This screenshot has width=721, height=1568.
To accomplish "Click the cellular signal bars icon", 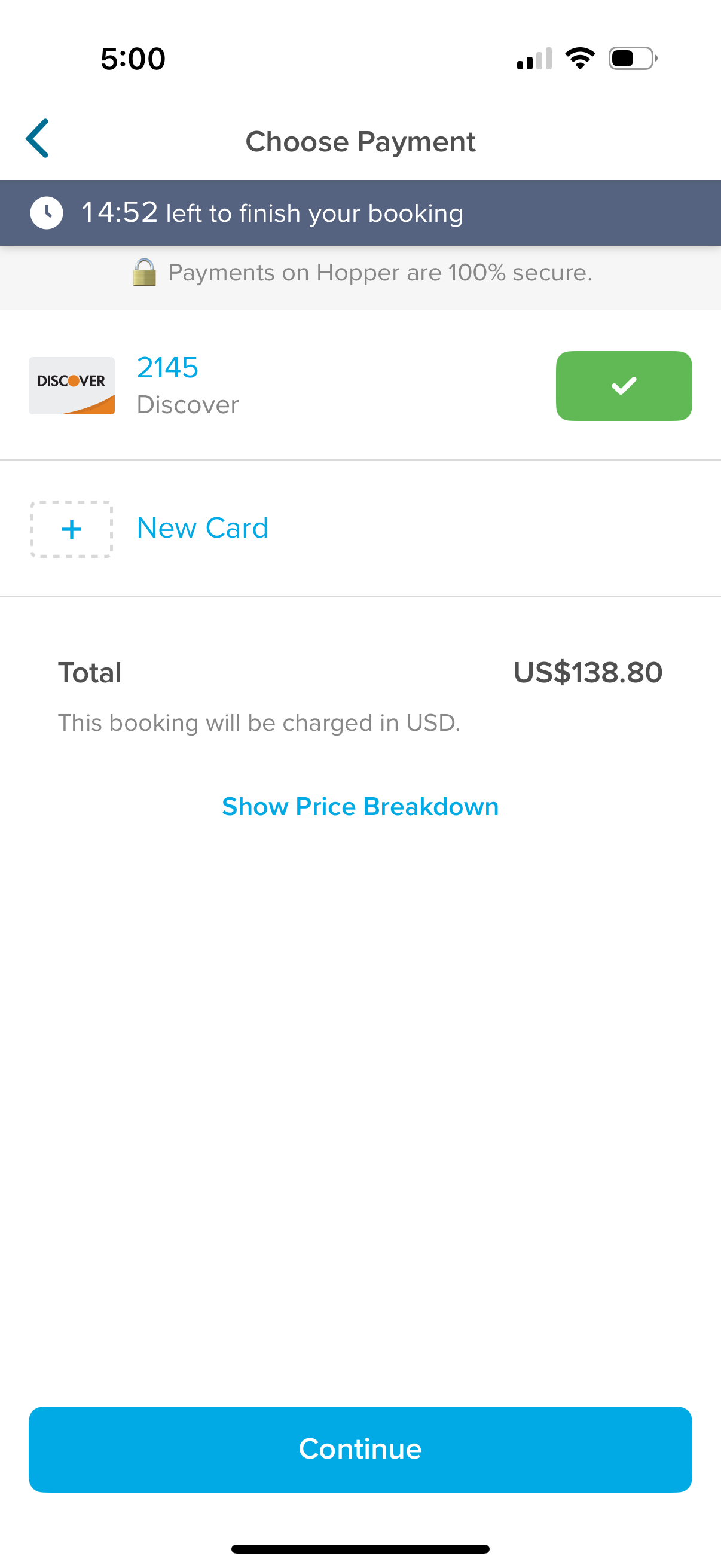I will 534,59.
